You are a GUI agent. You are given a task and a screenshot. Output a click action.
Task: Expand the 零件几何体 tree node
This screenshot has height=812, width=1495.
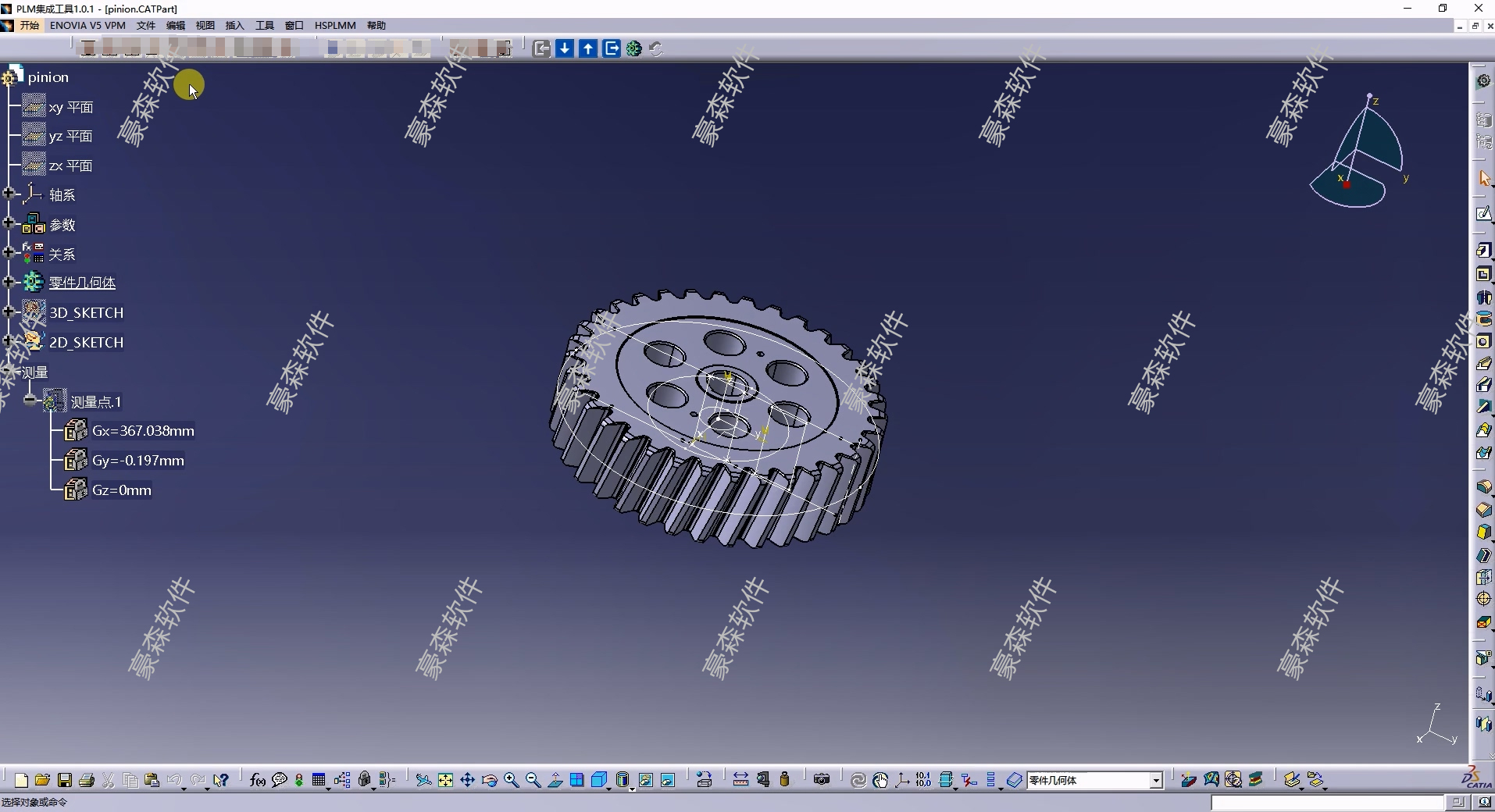(x=9, y=281)
